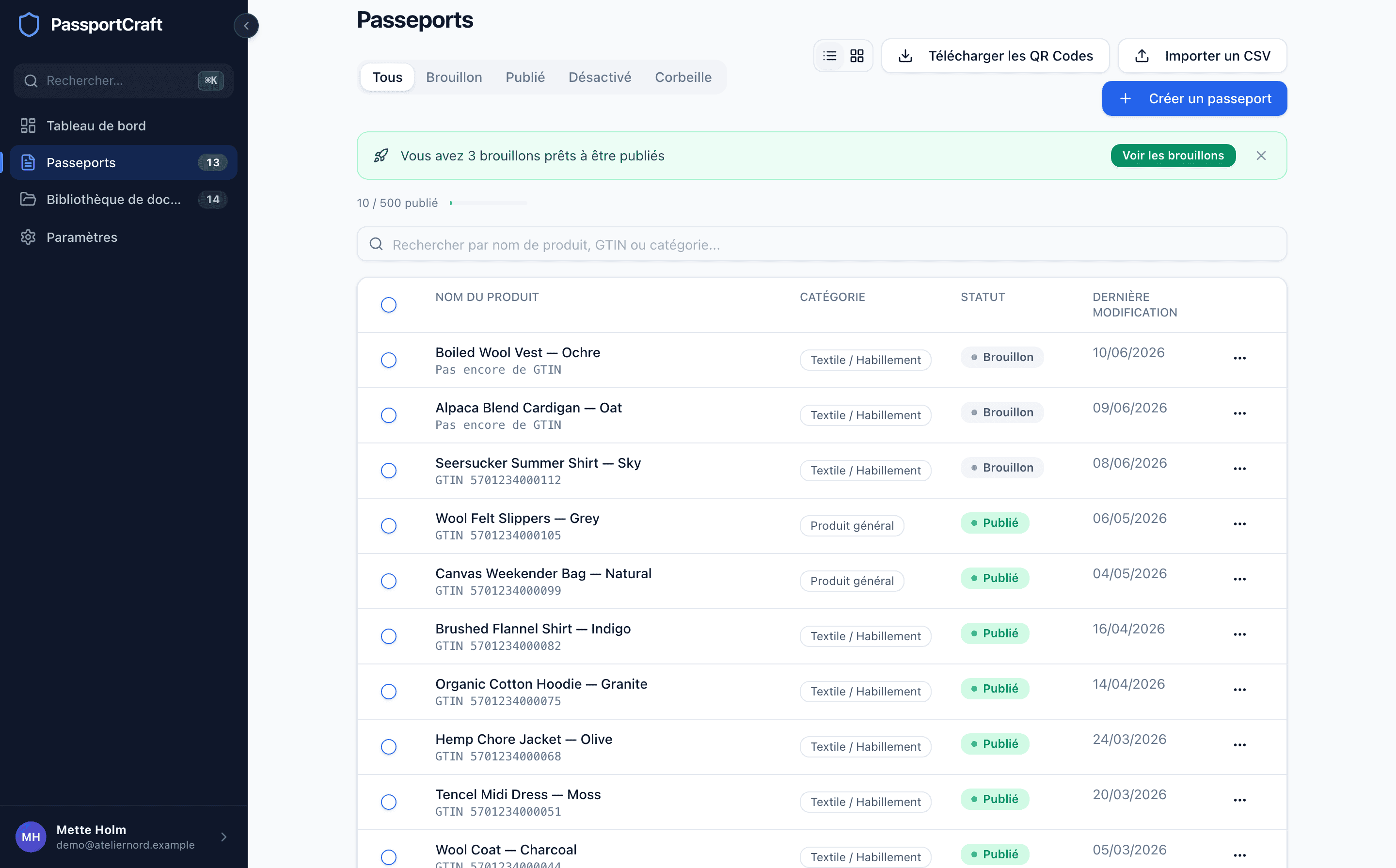Click the PassportCraft shield logo

click(29, 25)
